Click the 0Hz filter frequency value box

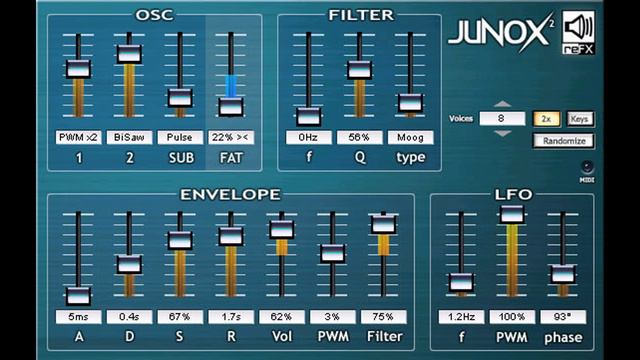coord(308,138)
